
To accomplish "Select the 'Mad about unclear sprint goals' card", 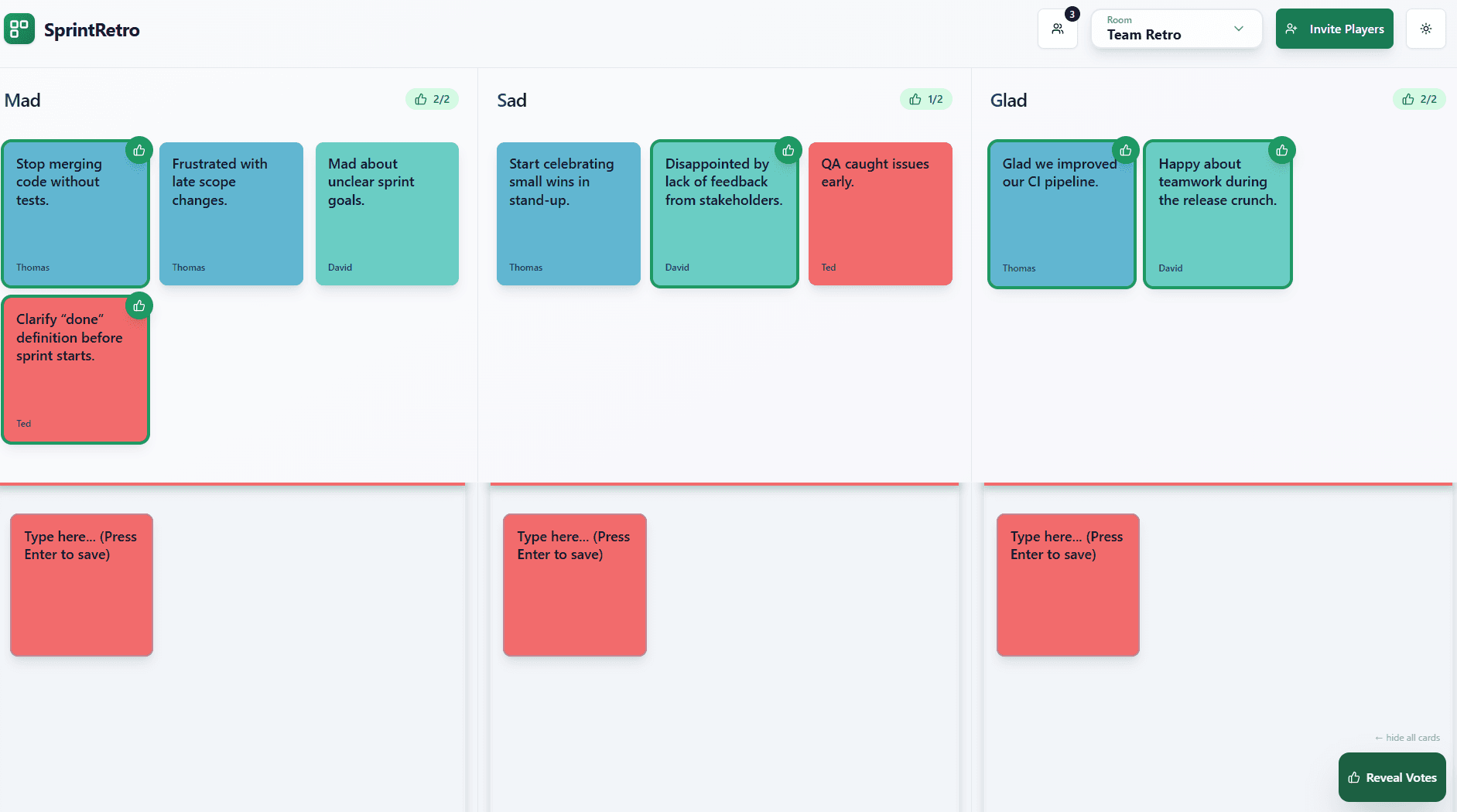I will 387,214.
